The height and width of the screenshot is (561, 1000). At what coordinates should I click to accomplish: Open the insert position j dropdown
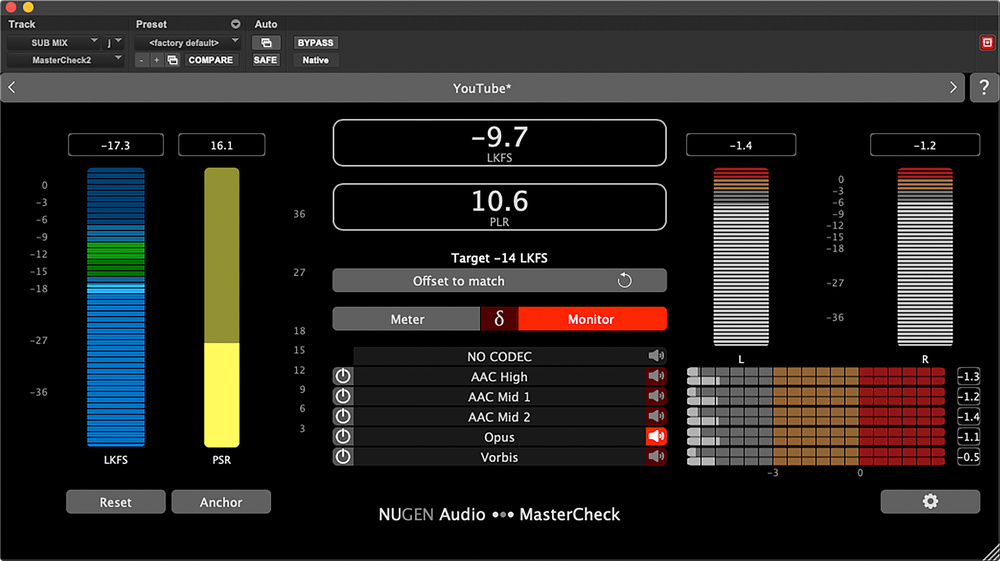pos(114,43)
